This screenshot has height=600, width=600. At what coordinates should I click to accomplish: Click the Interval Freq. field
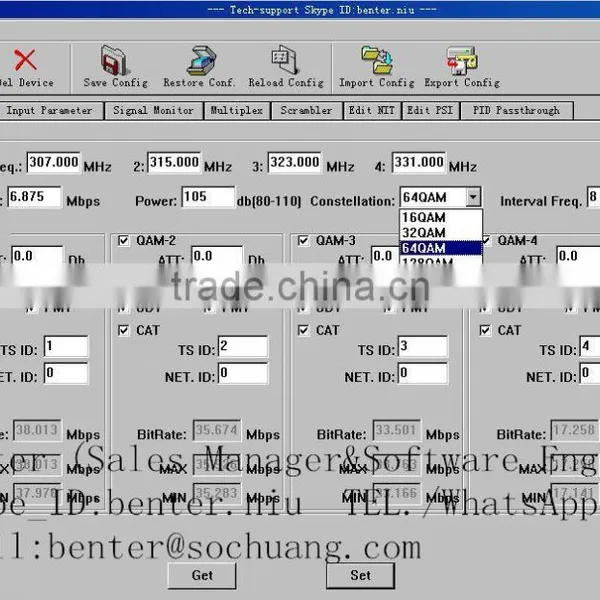pos(593,197)
